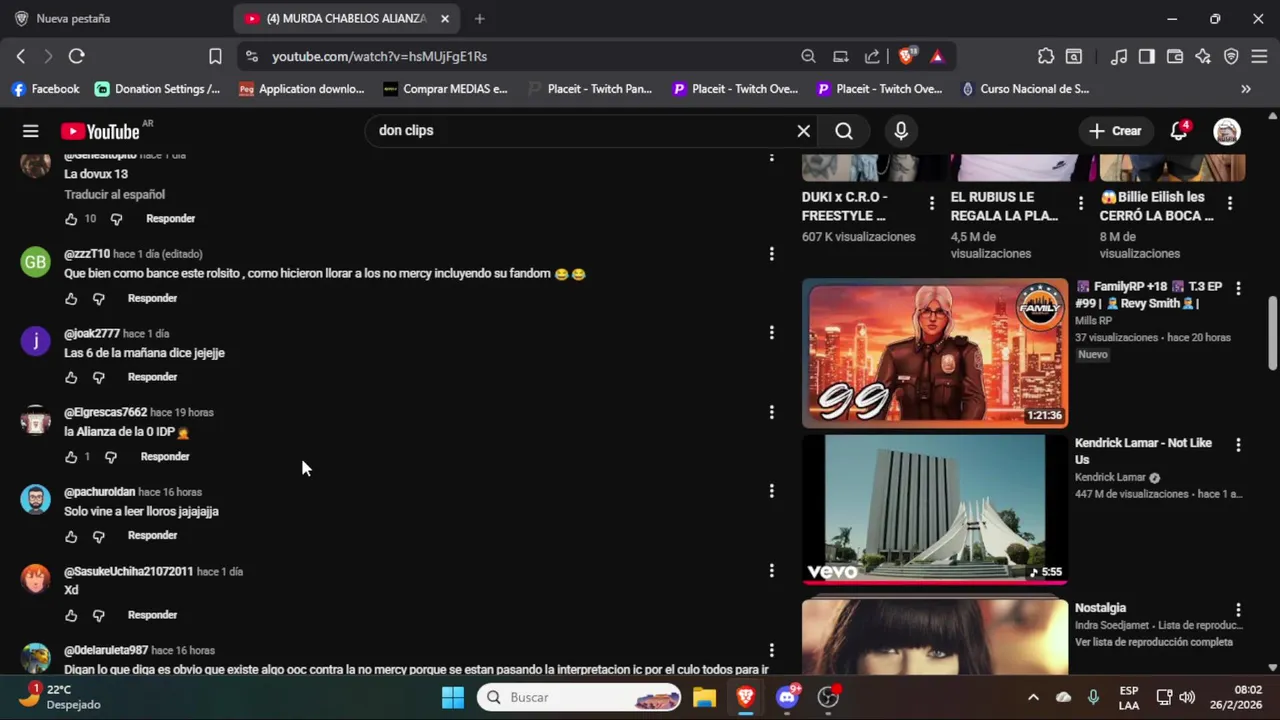Open options for the Nostalgia playlist
The height and width of the screenshot is (720, 1280).
click(x=1238, y=609)
